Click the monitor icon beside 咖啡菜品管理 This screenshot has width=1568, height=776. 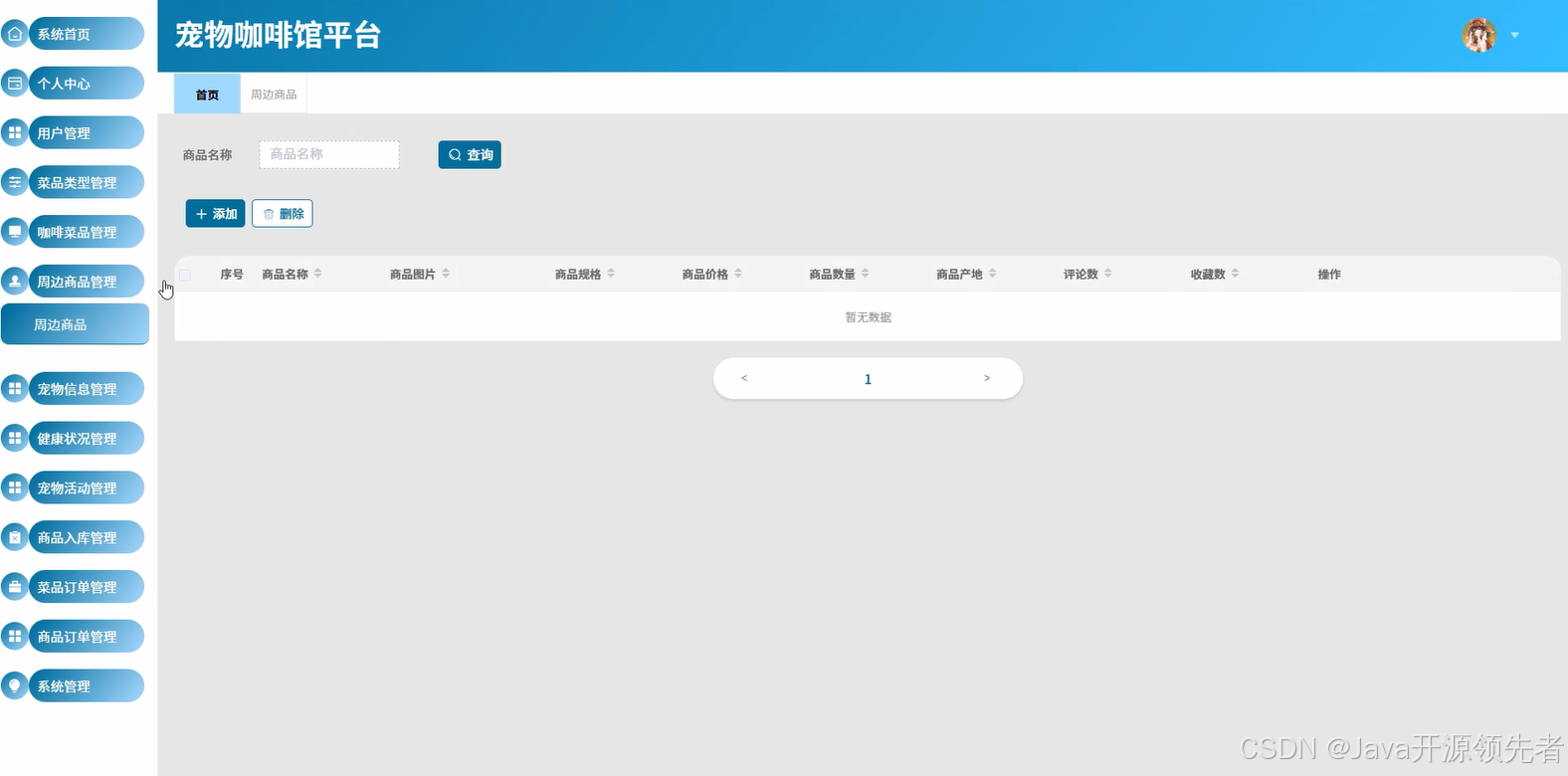point(15,232)
